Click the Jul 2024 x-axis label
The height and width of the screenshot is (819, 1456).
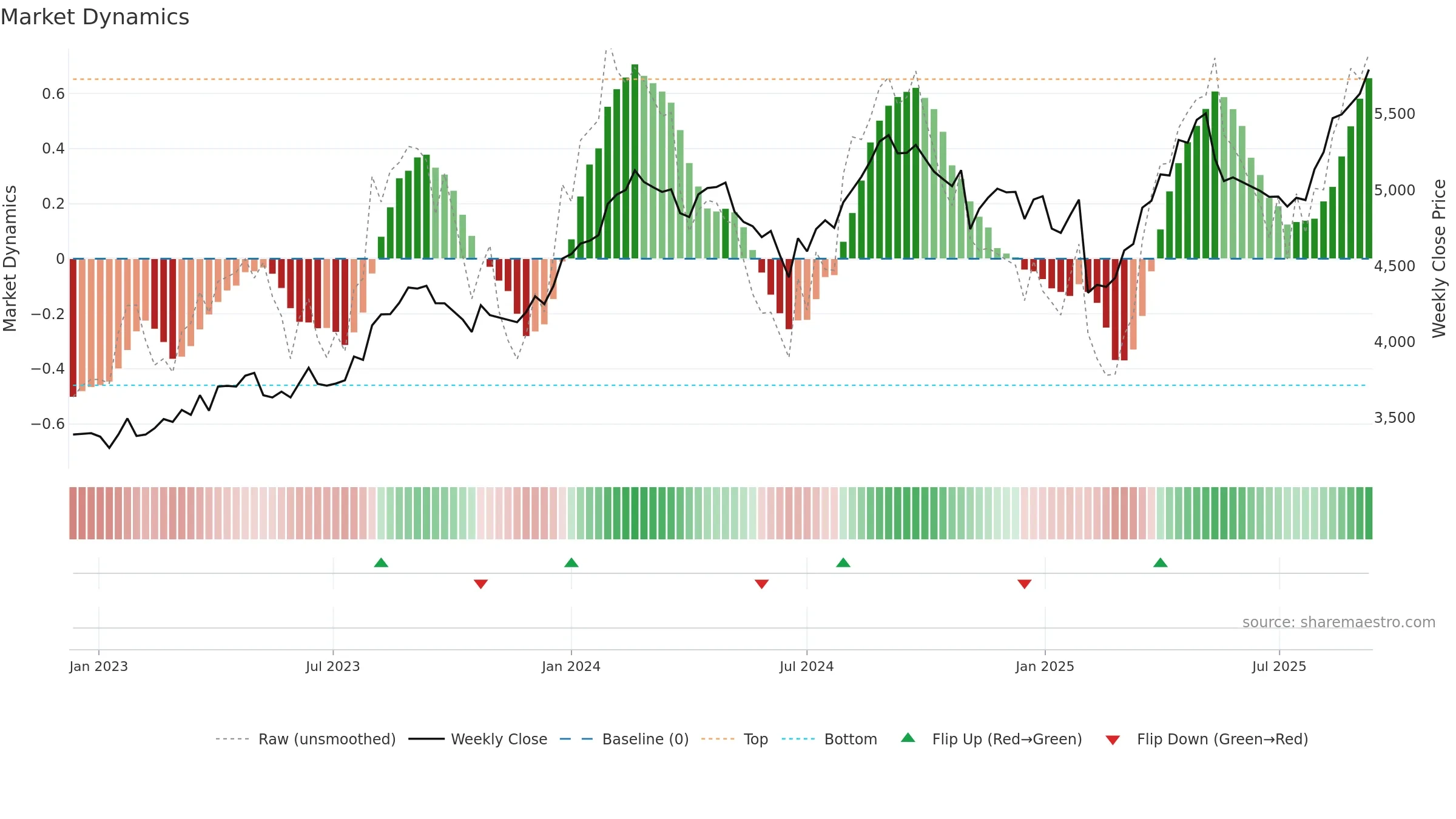pyautogui.click(x=807, y=666)
